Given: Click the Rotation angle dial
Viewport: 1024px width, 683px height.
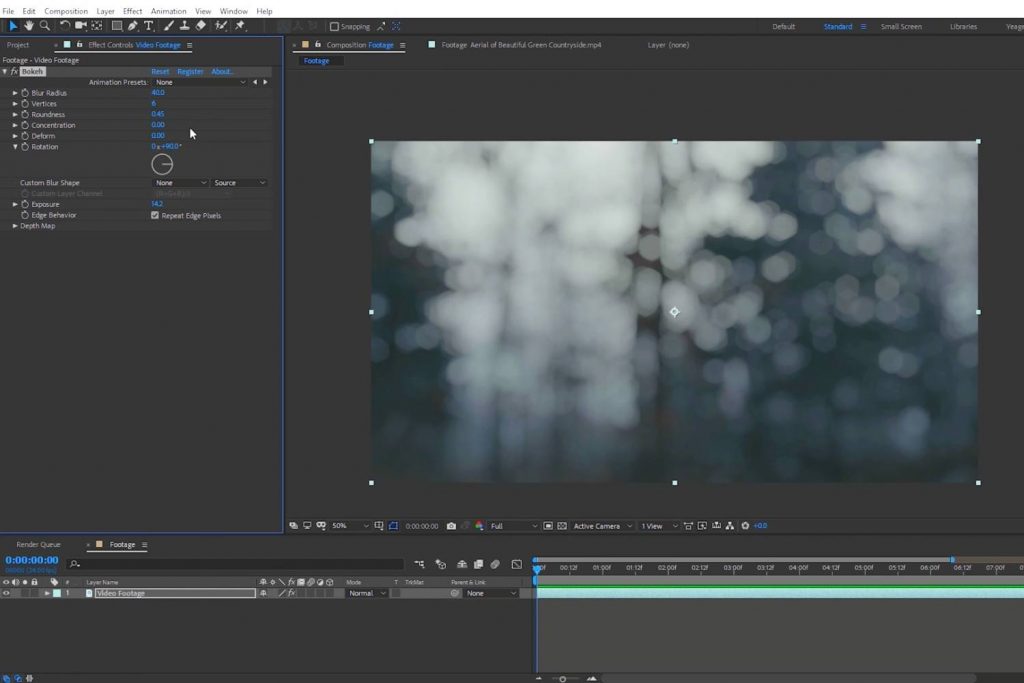Looking at the screenshot, I should tap(162, 165).
